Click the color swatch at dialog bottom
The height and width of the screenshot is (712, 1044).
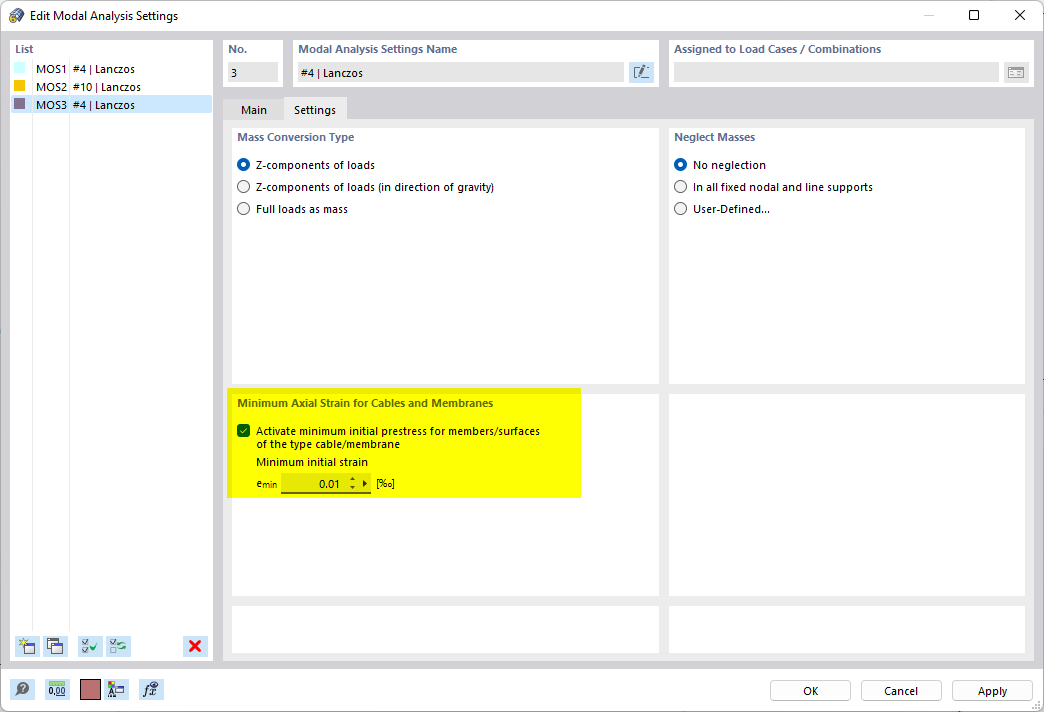[90, 689]
